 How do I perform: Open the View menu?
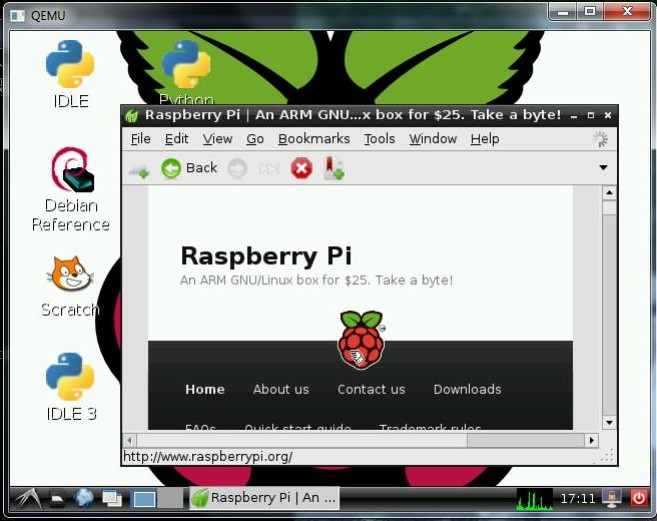[217, 139]
